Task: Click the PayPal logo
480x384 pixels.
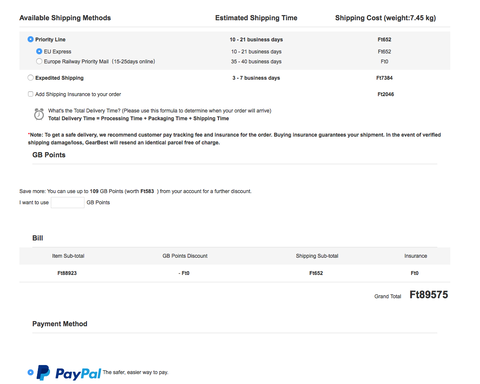Action: click(69, 373)
